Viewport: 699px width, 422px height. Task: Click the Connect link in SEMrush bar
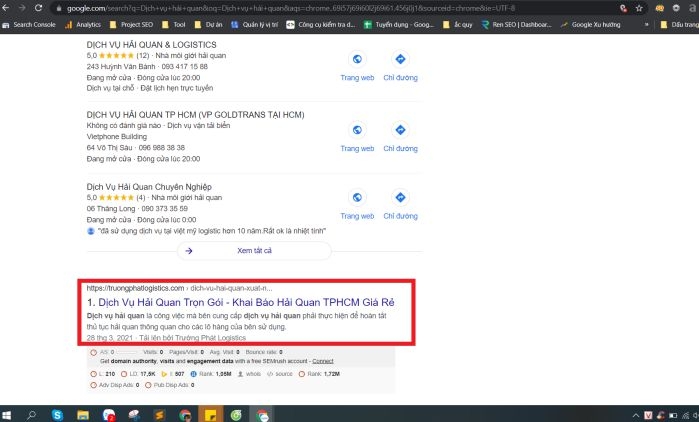tap(323, 361)
